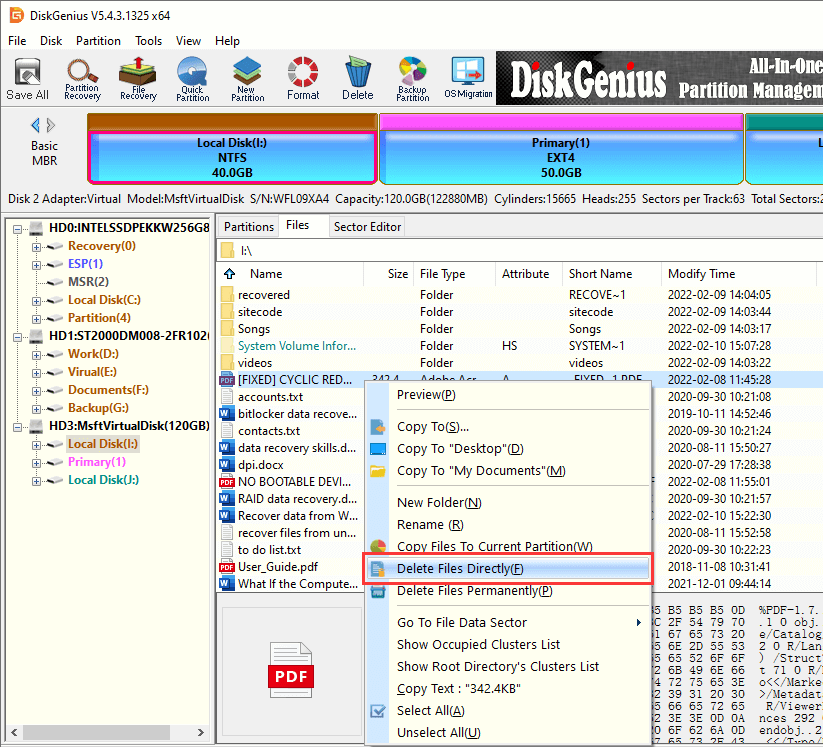The image size is (823, 747).
Task: Sort files by the Modify Time column
Action: click(x=738, y=273)
